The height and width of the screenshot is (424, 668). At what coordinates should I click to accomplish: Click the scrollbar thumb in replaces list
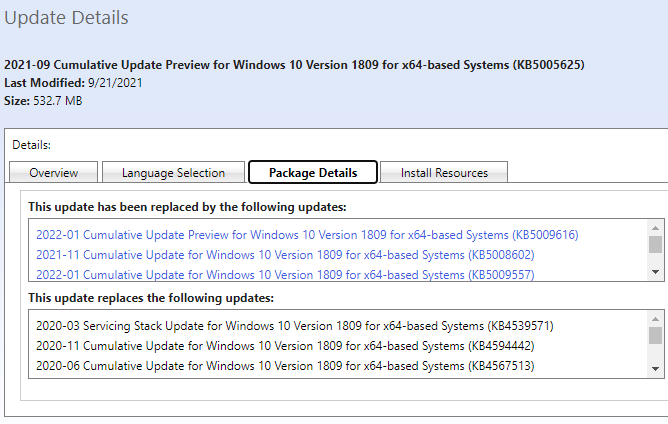[x=656, y=335]
